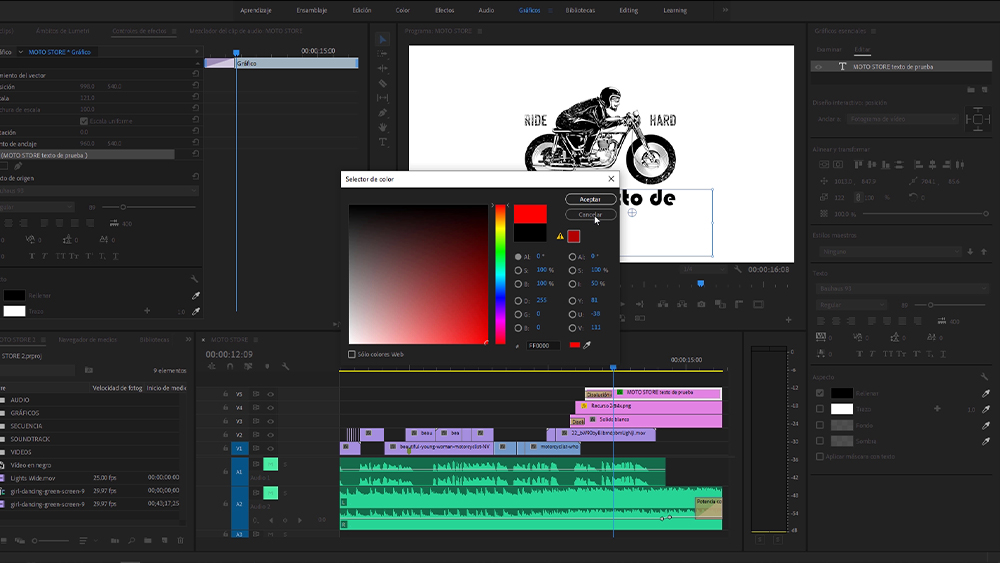Open the Examinar tab in Essential Graphics

click(x=829, y=49)
